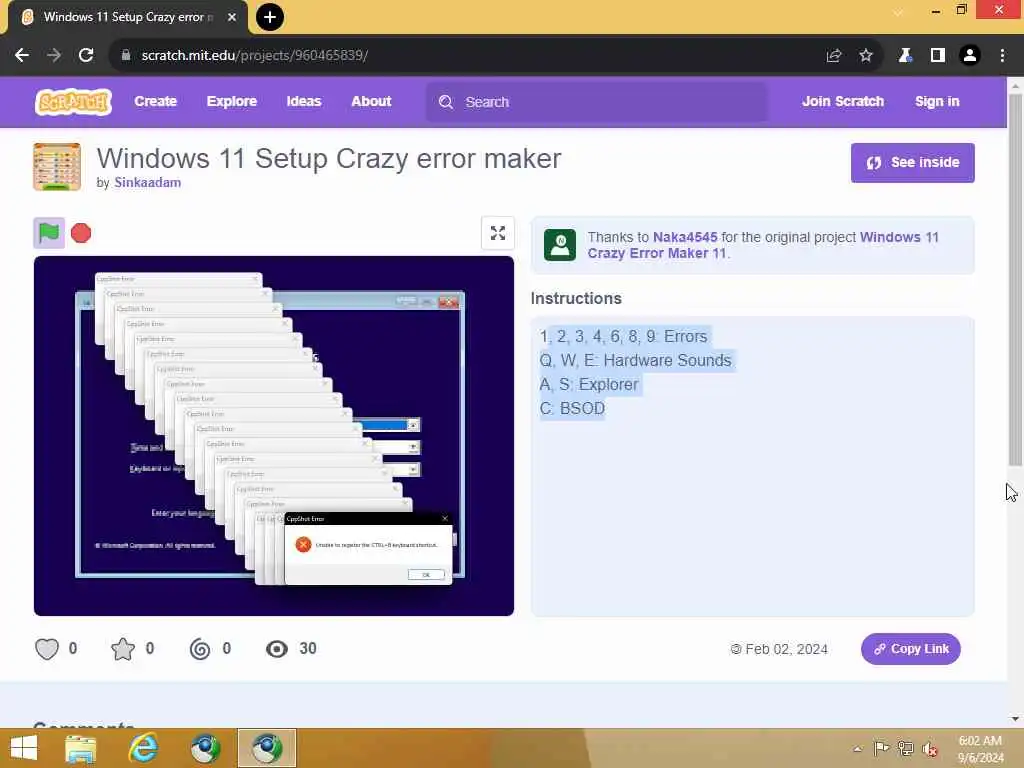Bookmark this page with star
1024x768 pixels.
pyautogui.click(x=866, y=56)
